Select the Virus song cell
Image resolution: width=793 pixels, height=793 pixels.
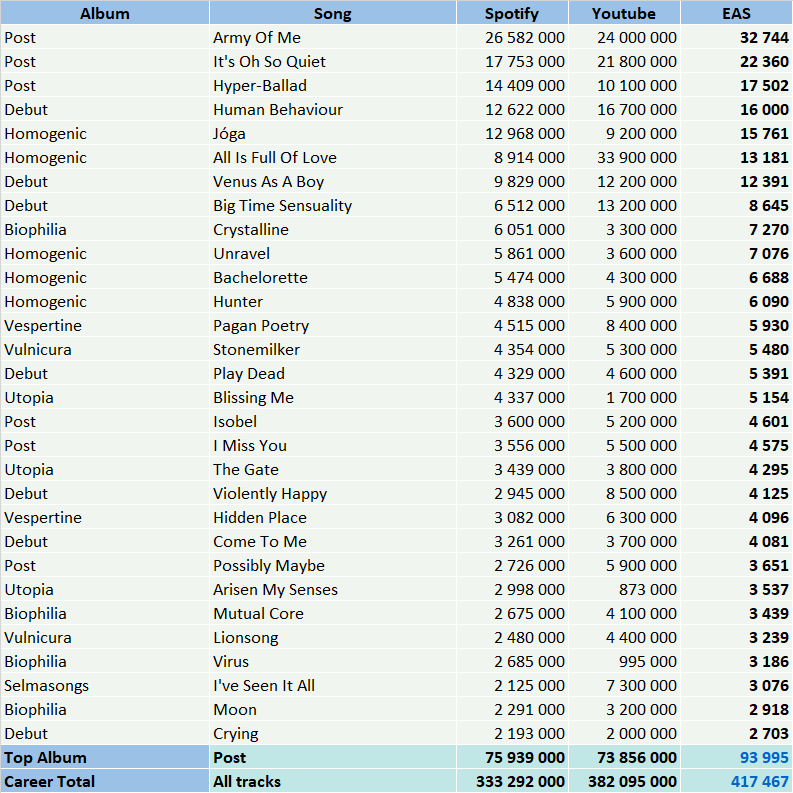(x=333, y=662)
